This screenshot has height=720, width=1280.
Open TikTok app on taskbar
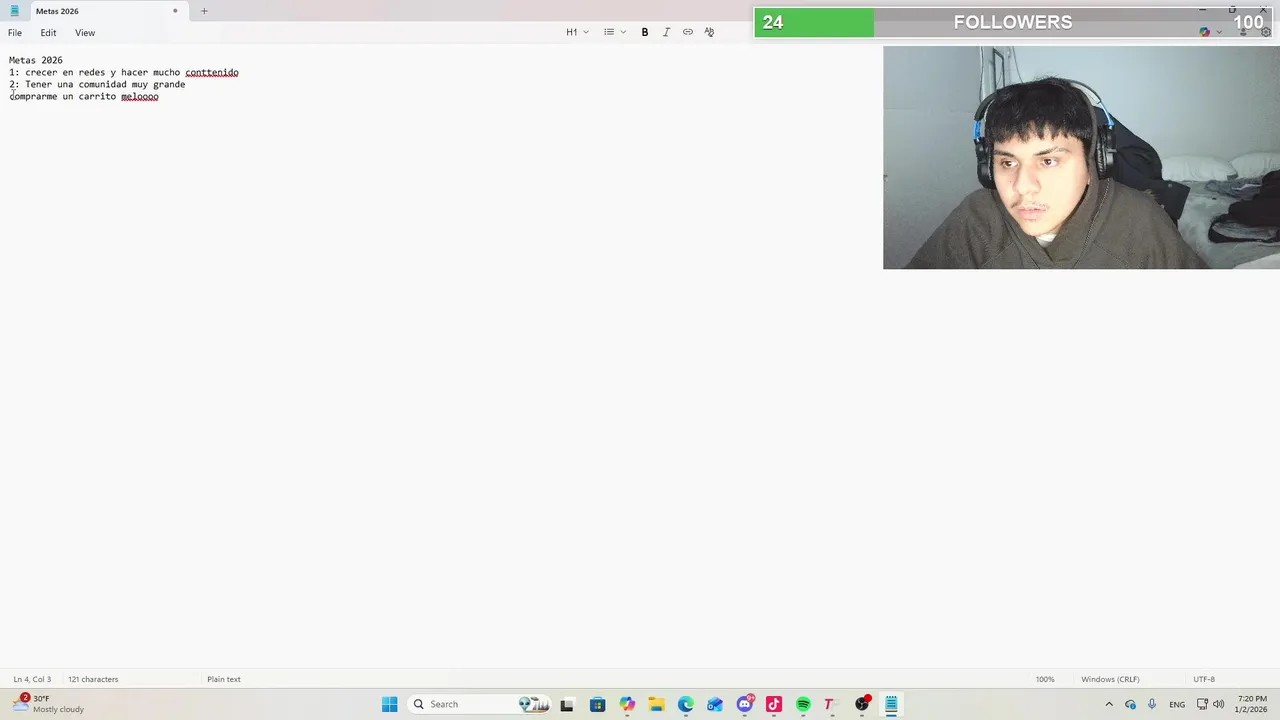[x=774, y=704]
